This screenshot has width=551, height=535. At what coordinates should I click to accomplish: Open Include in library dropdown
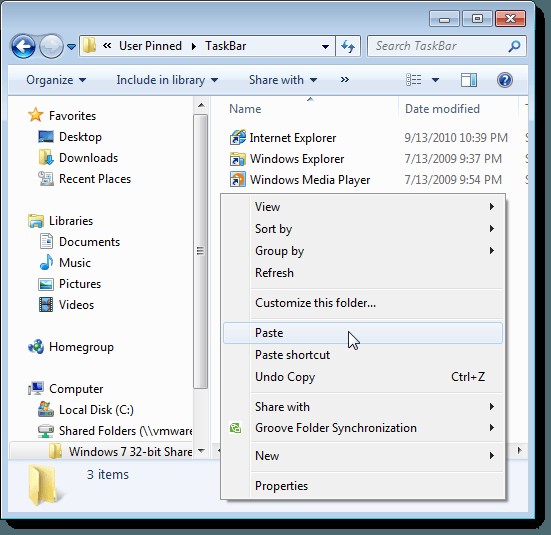(x=167, y=80)
